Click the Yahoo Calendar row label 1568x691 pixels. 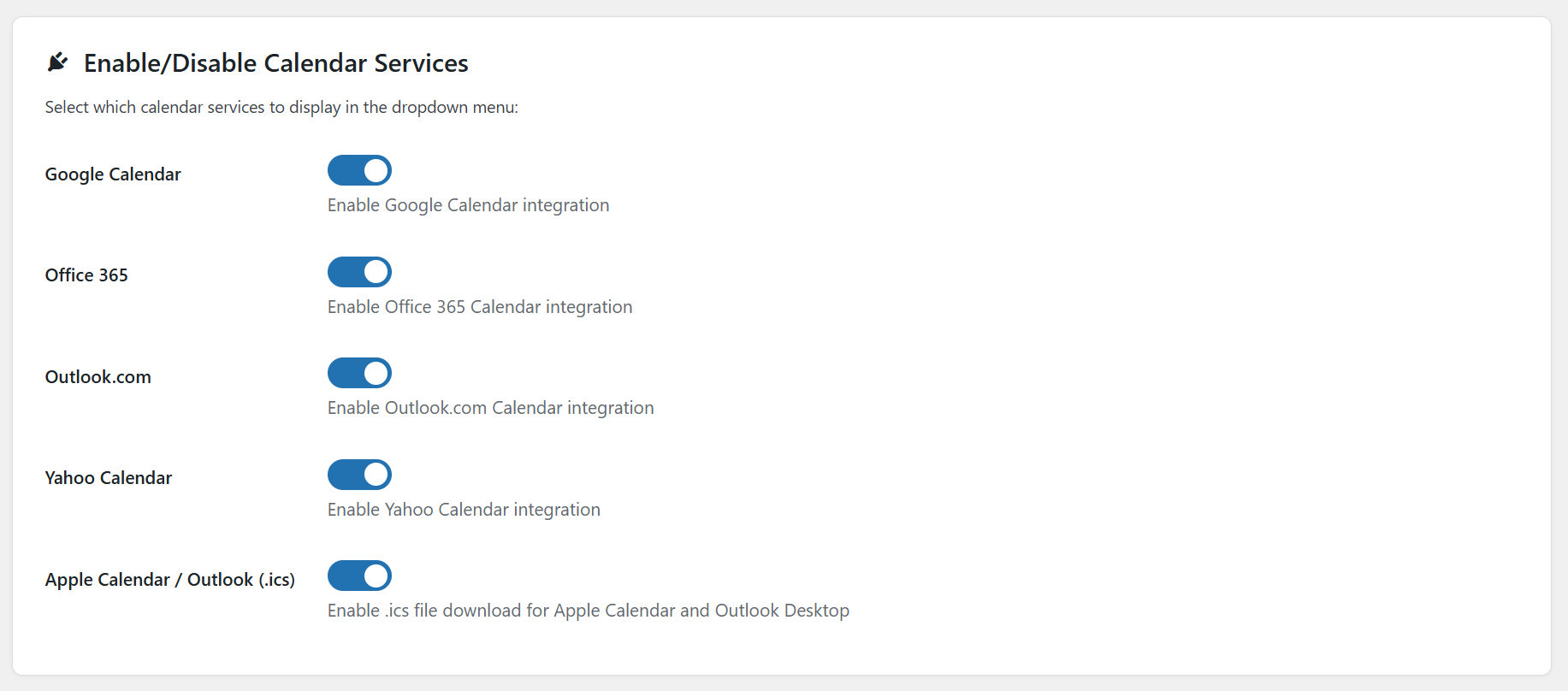tap(108, 477)
